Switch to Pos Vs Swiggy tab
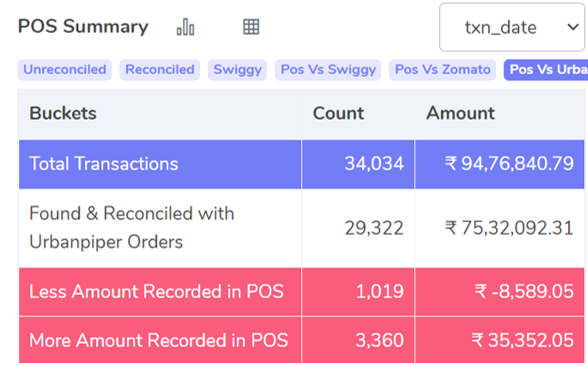 click(x=328, y=70)
